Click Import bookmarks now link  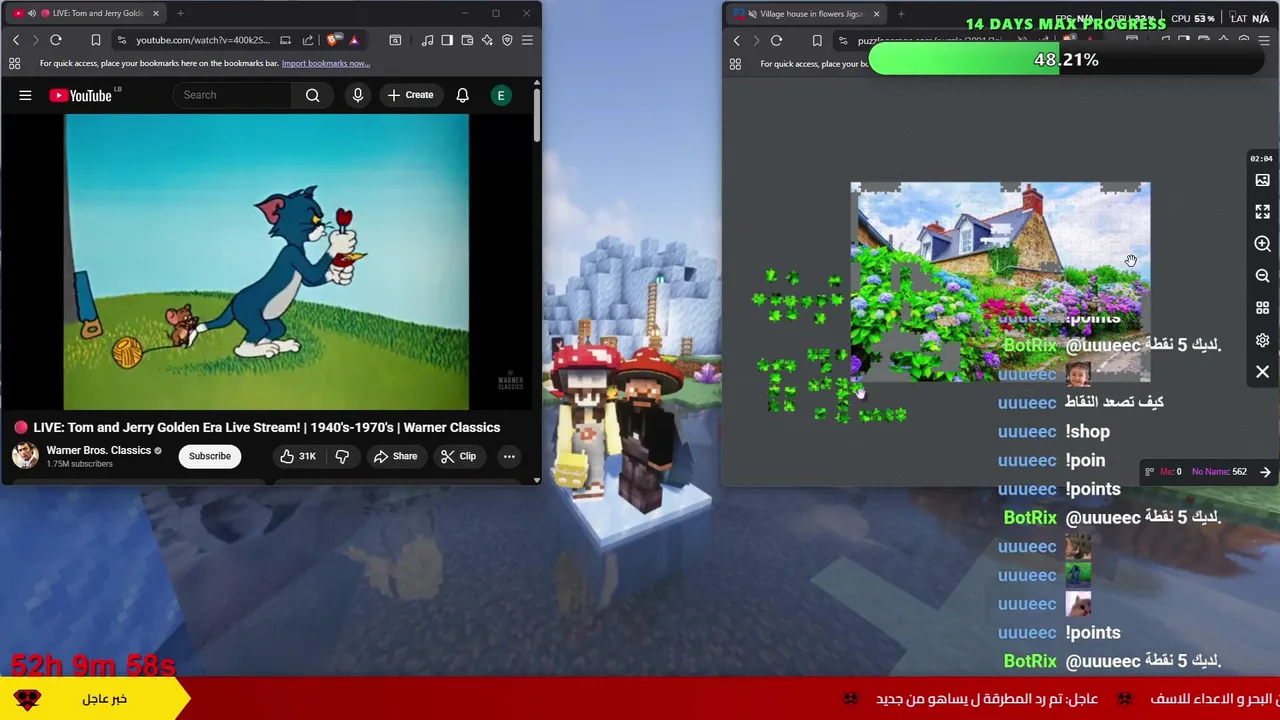(325, 63)
